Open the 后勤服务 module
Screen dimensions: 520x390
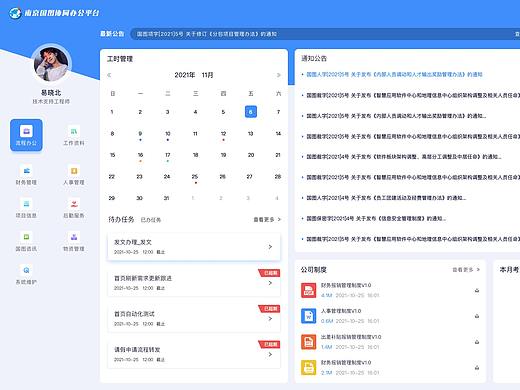[74, 208]
